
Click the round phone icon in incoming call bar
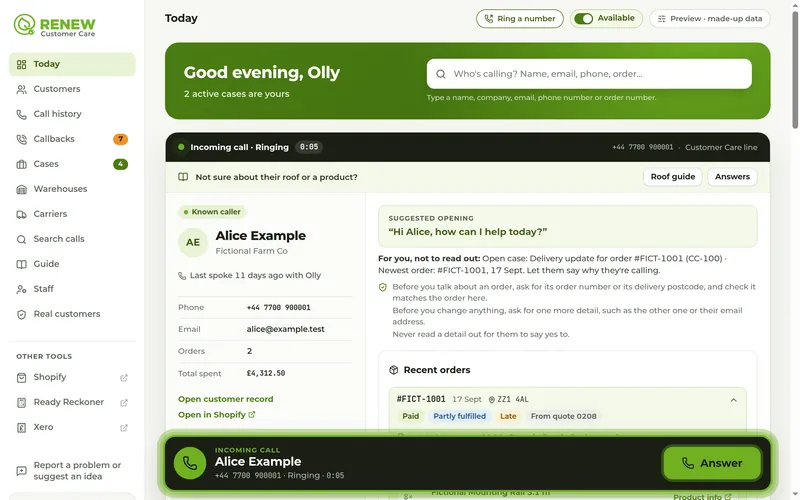pyautogui.click(x=190, y=463)
